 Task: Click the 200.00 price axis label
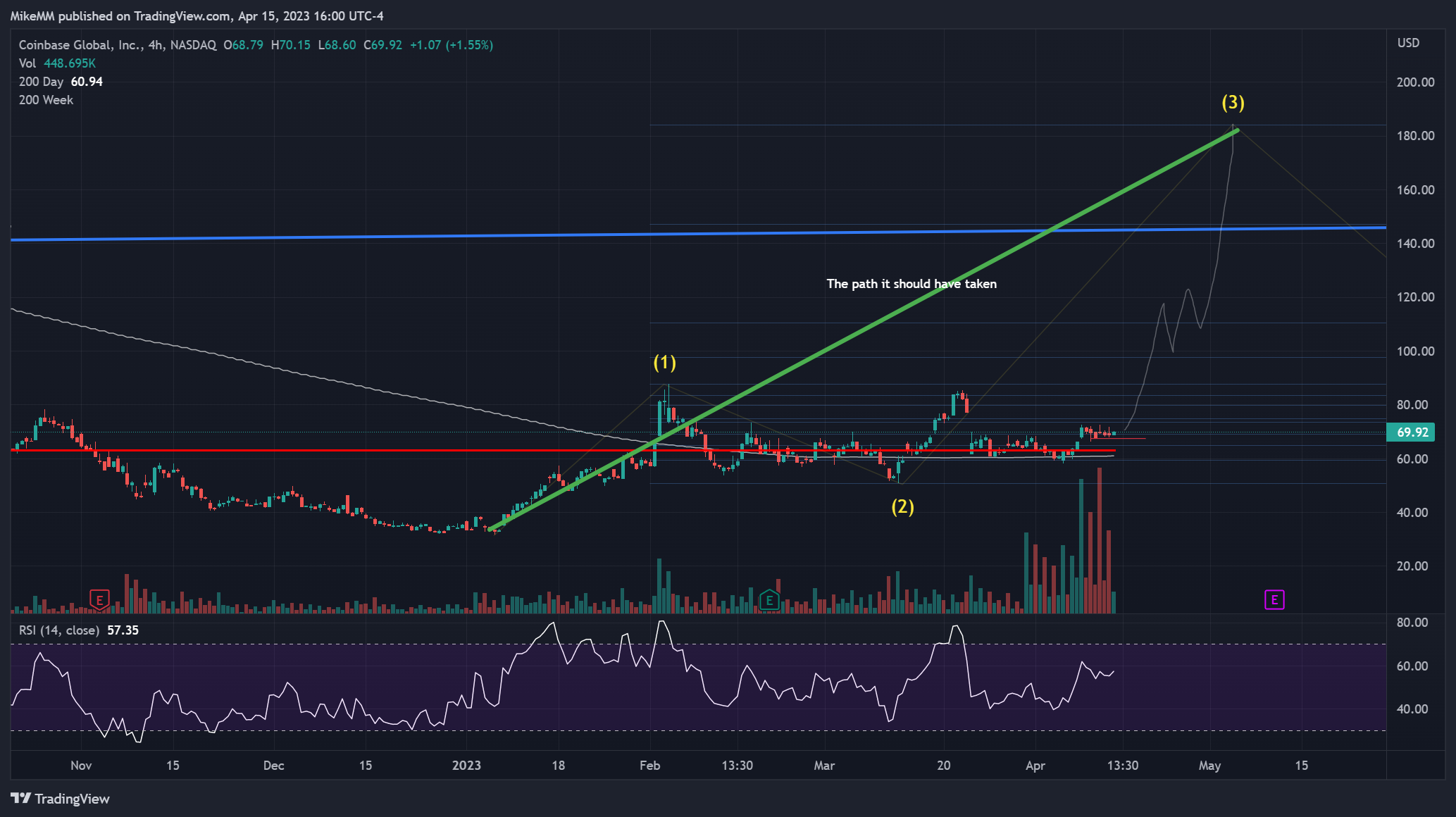[x=1416, y=82]
